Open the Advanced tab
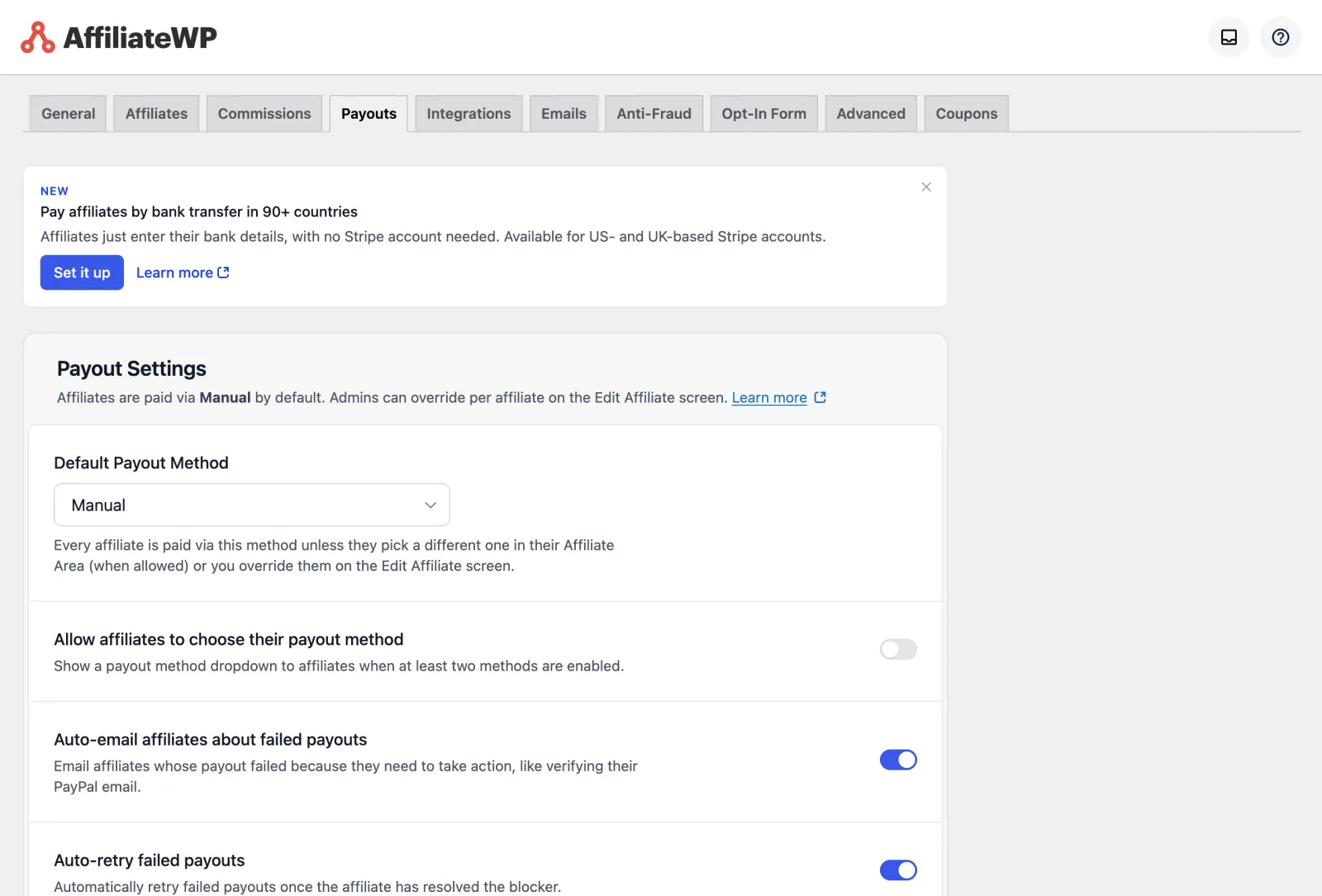The height and width of the screenshot is (896, 1322). tap(871, 114)
